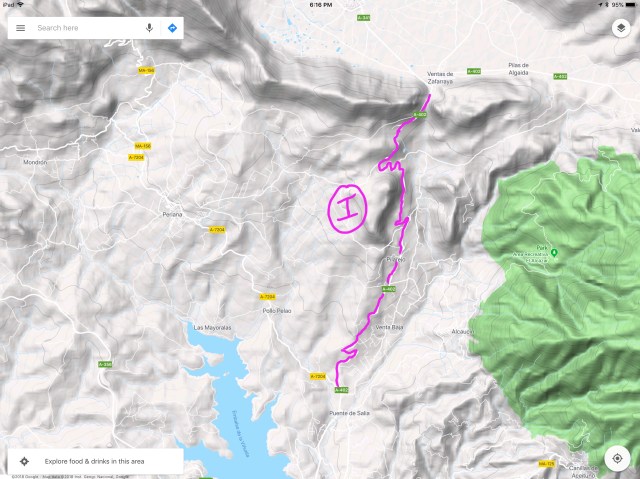Open the map layers button
The width and height of the screenshot is (640, 479).
click(621, 28)
